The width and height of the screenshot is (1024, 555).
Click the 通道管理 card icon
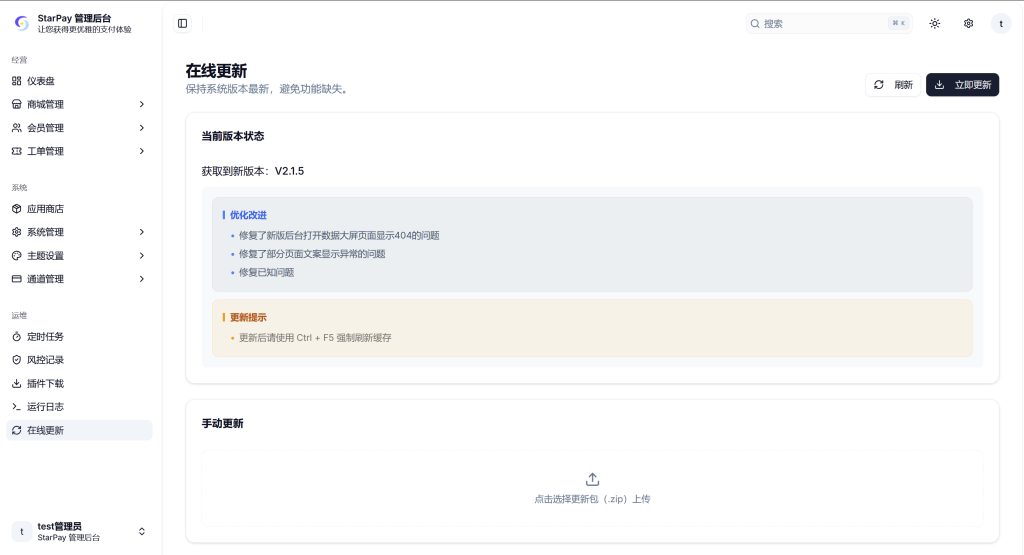[x=17, y=279]
